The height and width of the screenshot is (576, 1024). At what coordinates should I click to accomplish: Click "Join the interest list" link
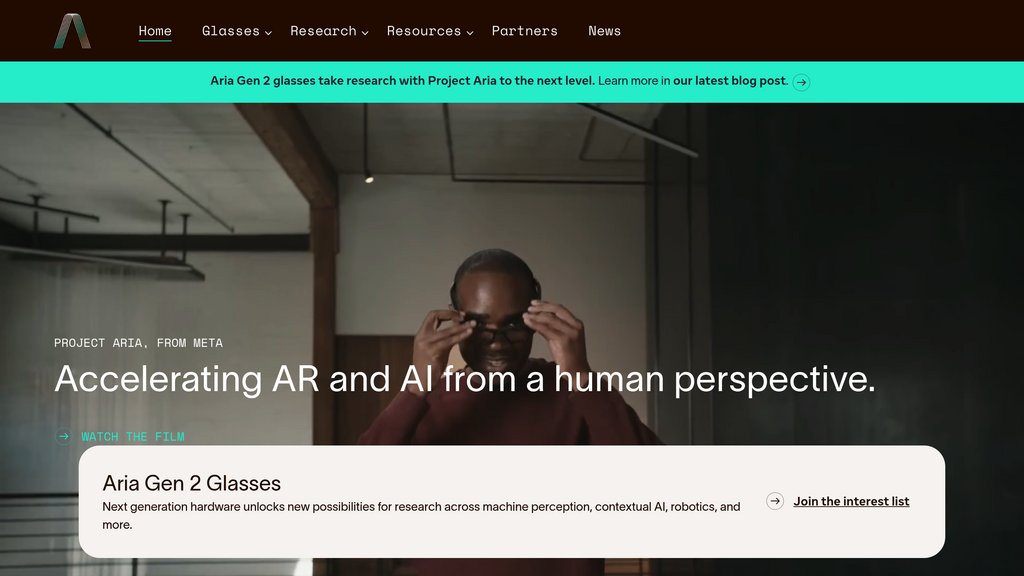pyautogui.click(x=851, y=501)
